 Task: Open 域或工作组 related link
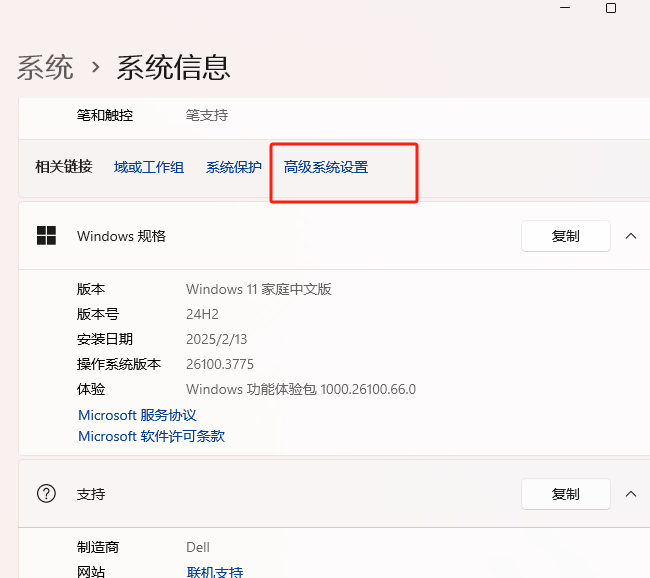(149, 167)
